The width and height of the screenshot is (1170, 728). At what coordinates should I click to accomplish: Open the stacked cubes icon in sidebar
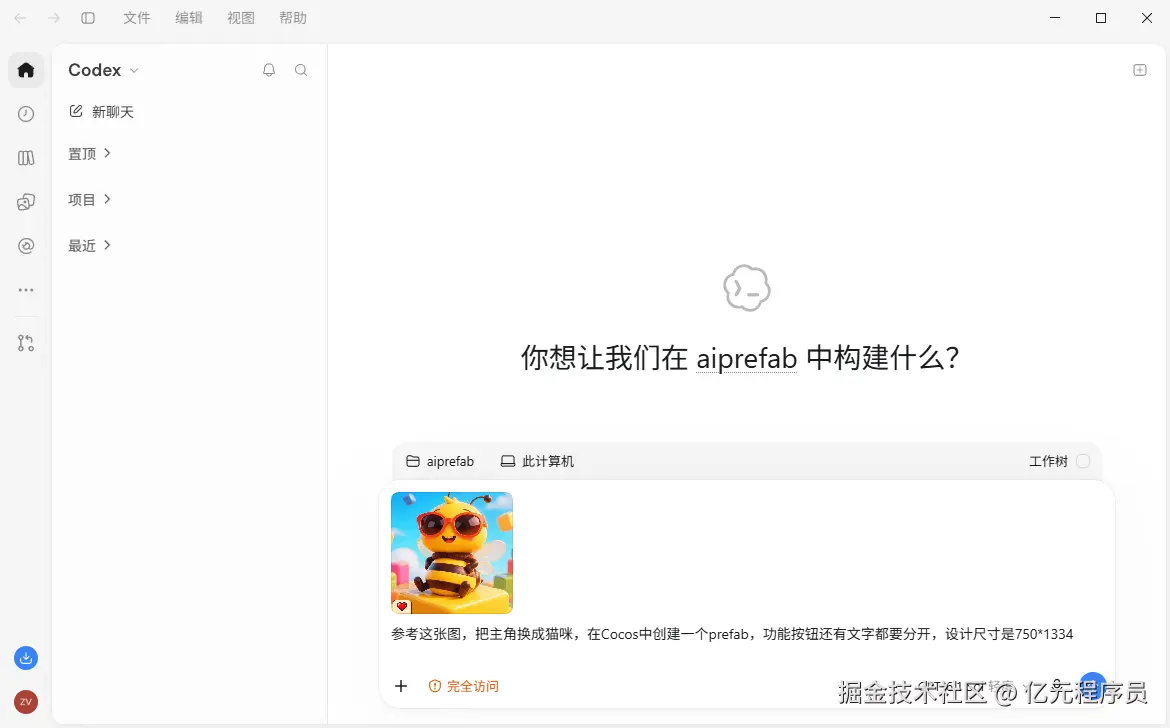click(x=26, y=202)
